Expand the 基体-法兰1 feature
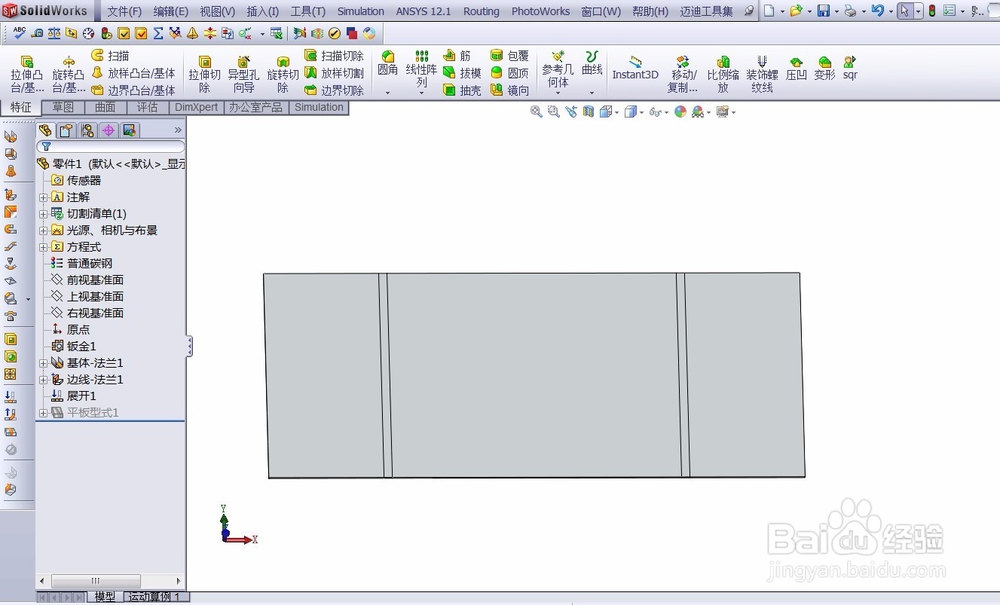Image resolution: width=1000 pixels, height=605 pixels. (x=43, y=363)
